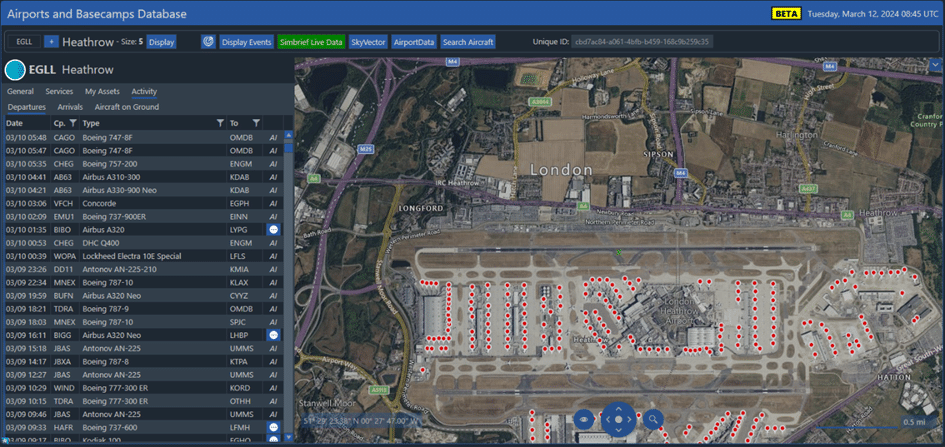
Task: Select the Boeing 757-200 row to ENGM
Action: tap(143, 163)
